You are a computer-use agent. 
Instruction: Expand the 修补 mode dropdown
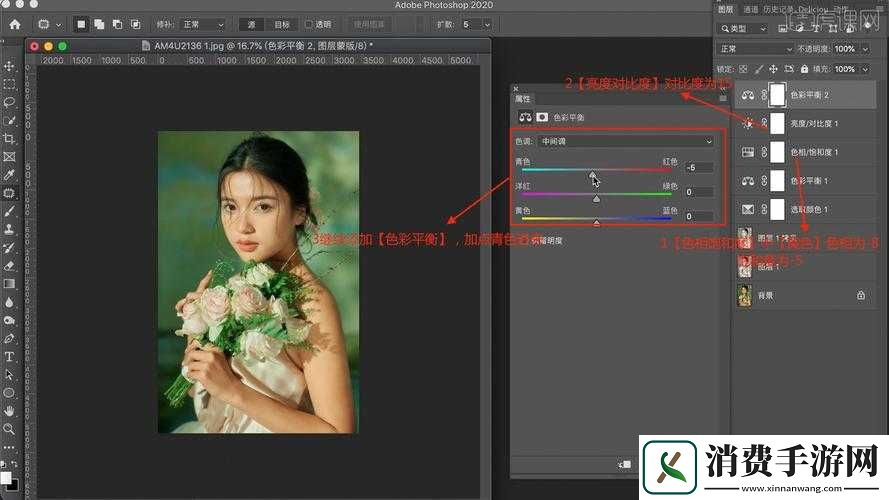pos(205,24)
